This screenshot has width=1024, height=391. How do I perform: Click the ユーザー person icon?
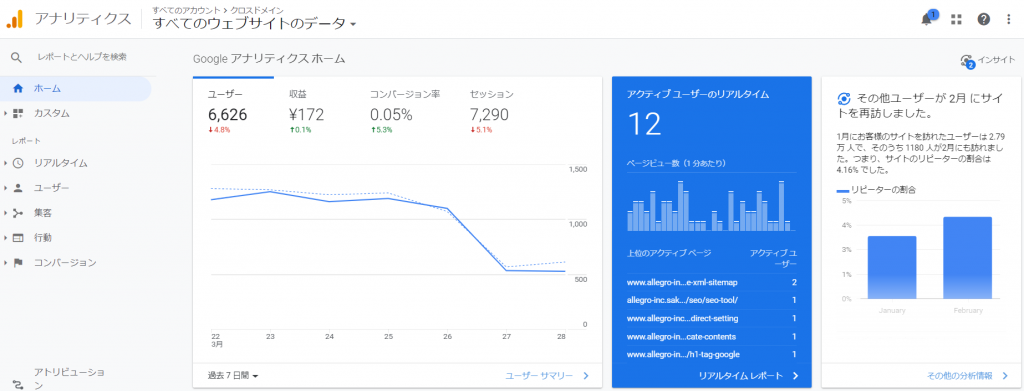[x=18, y=188]
